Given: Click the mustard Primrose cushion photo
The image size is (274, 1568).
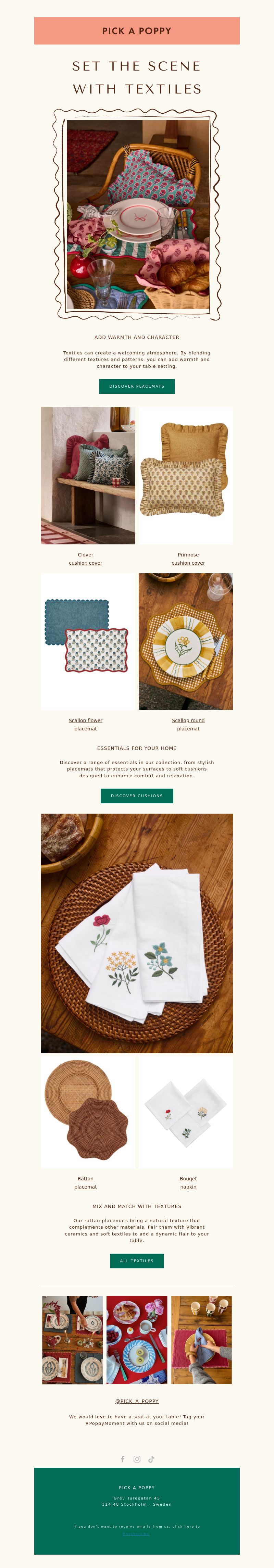Looking at the screenshot, I should pyautogui.click(x=186, y=475).
